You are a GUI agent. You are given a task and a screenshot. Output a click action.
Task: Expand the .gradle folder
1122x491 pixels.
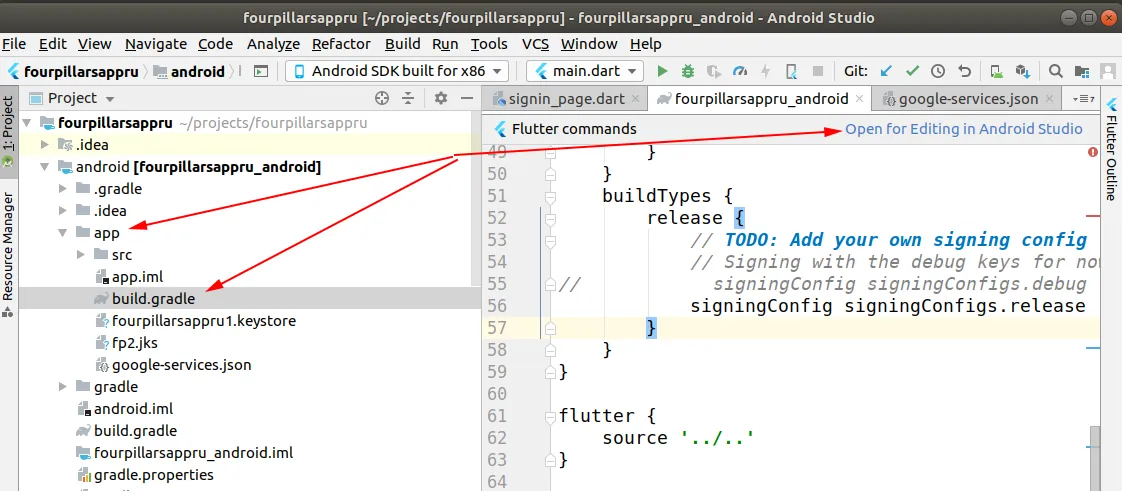(x=63, y=189)
